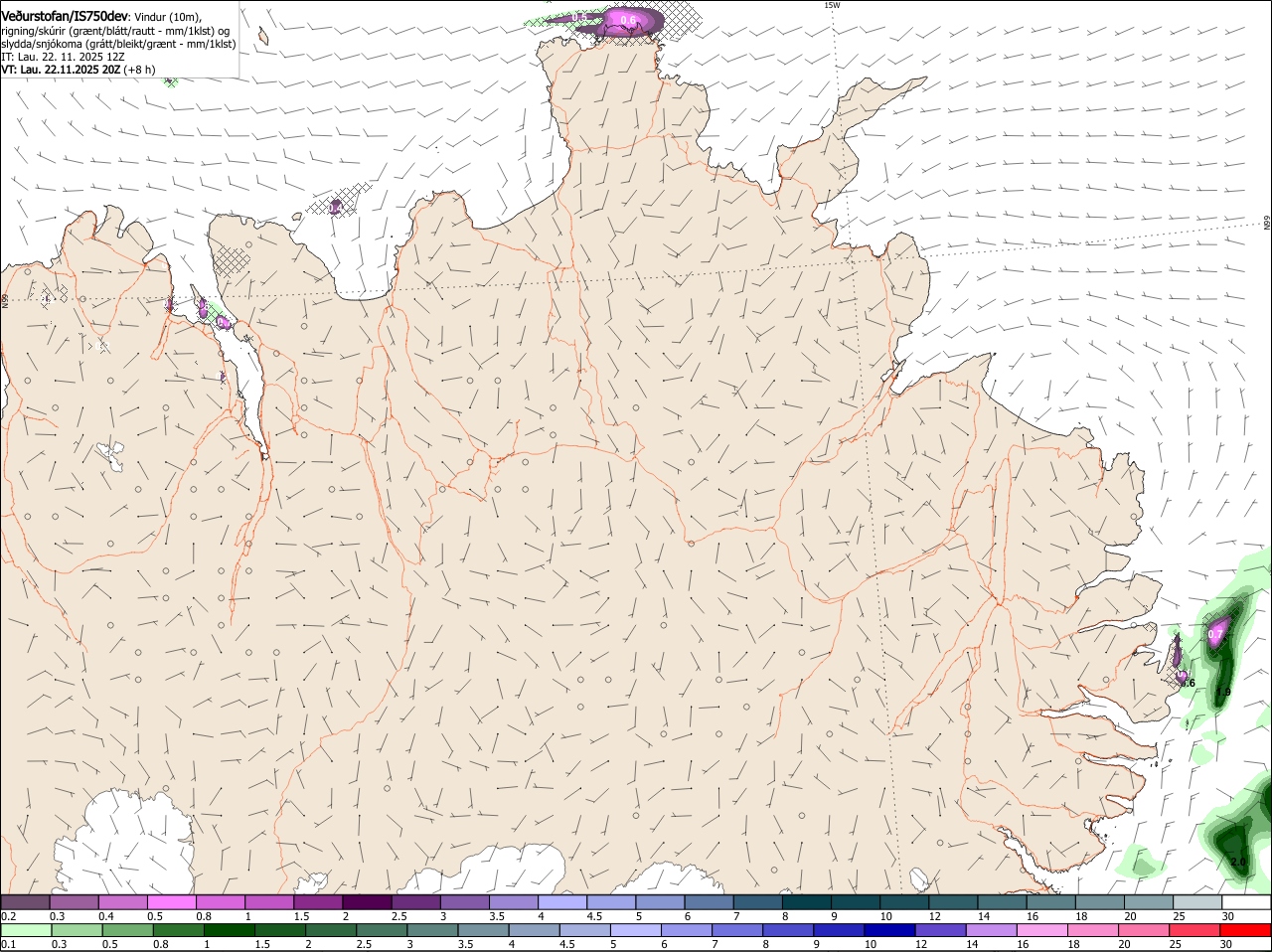Pick the lavender upper scale swatch labeled 4
Image resolution: width=1272 pixels, height=952 pixels.
[x=562, y=902]
